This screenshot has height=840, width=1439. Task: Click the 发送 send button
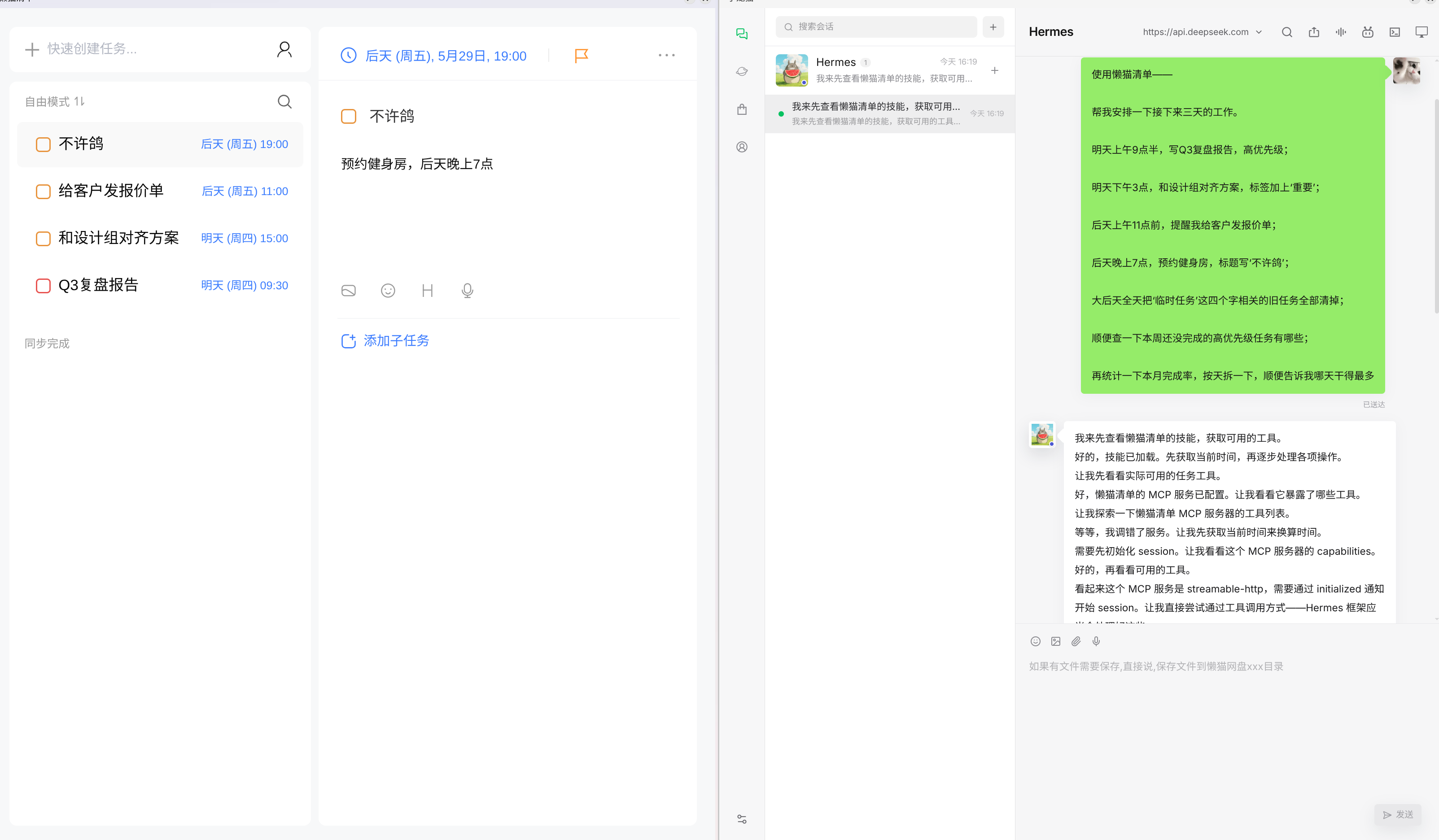click(x=1397, y=814)
